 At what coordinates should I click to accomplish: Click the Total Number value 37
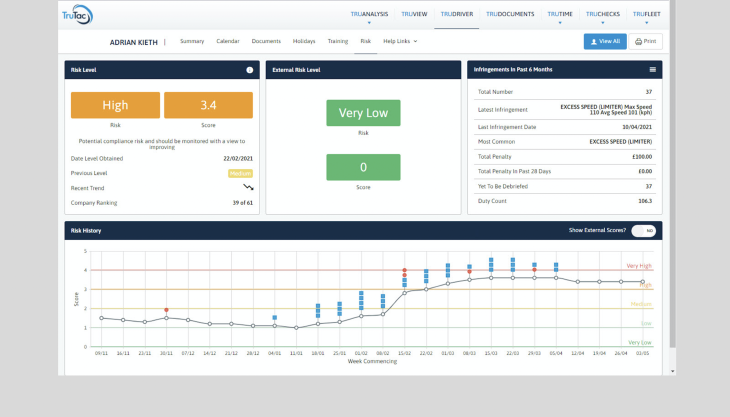point(649,92)
